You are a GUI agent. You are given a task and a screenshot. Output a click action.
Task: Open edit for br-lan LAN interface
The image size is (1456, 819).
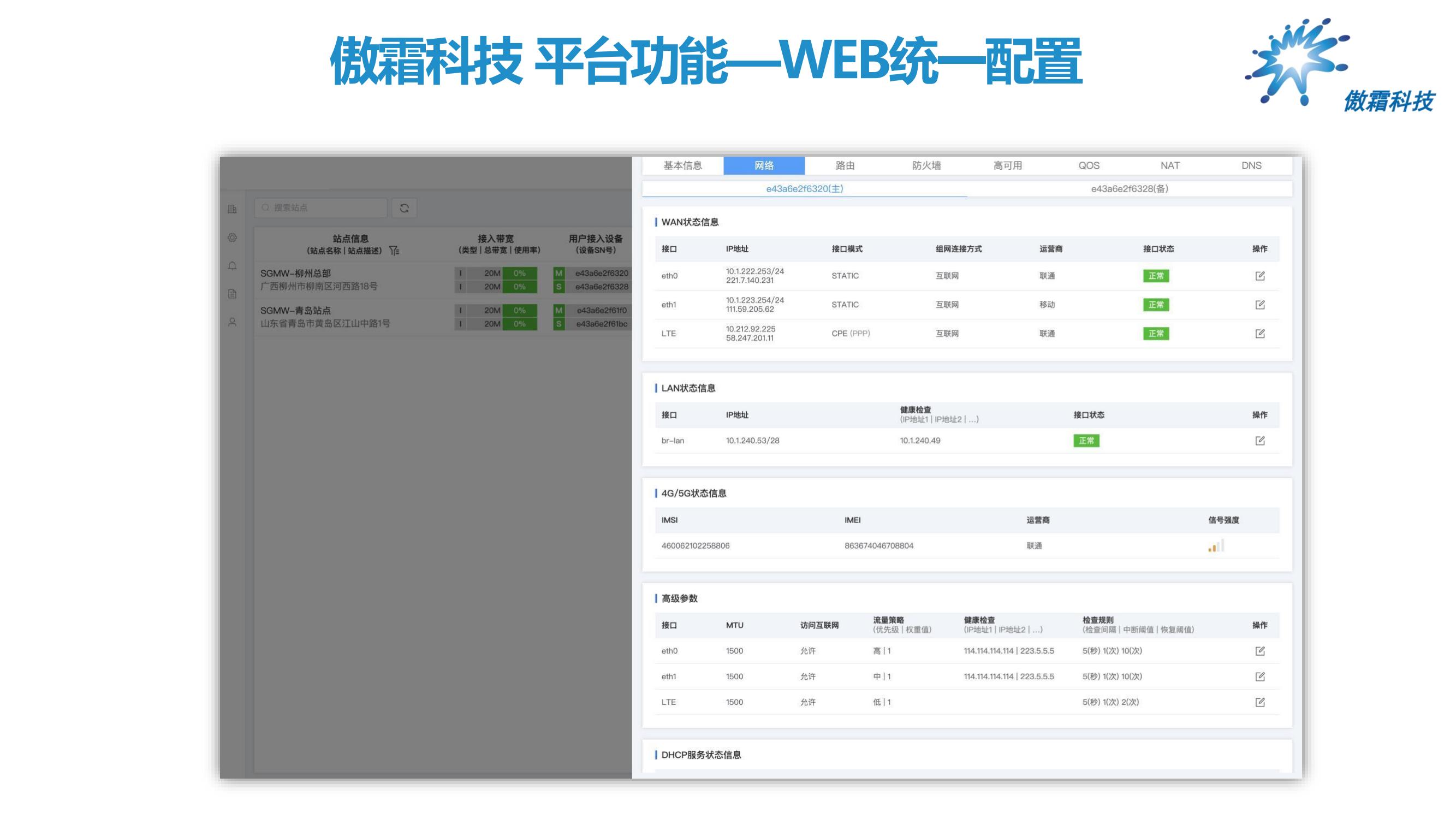pyautogui.click(x=1259, y=440)
